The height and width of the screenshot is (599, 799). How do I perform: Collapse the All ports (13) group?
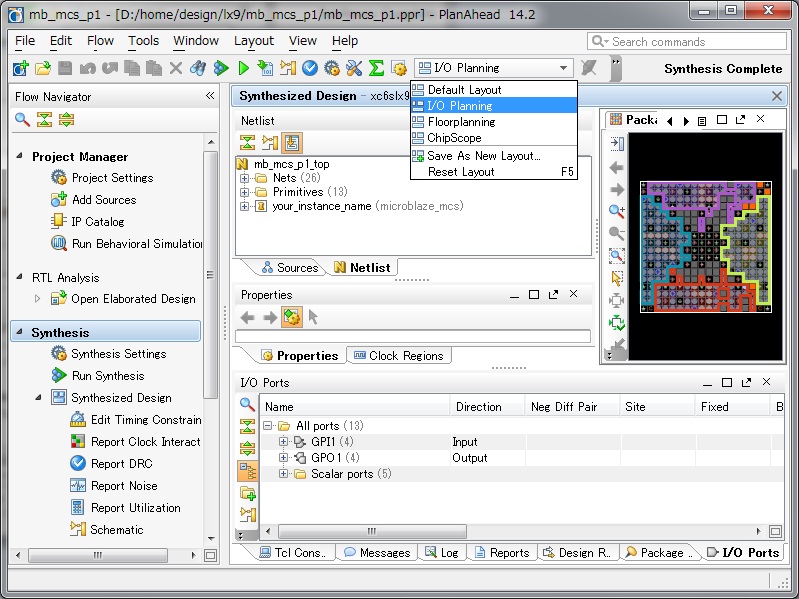pyautogui.click(x=267, y=426)
